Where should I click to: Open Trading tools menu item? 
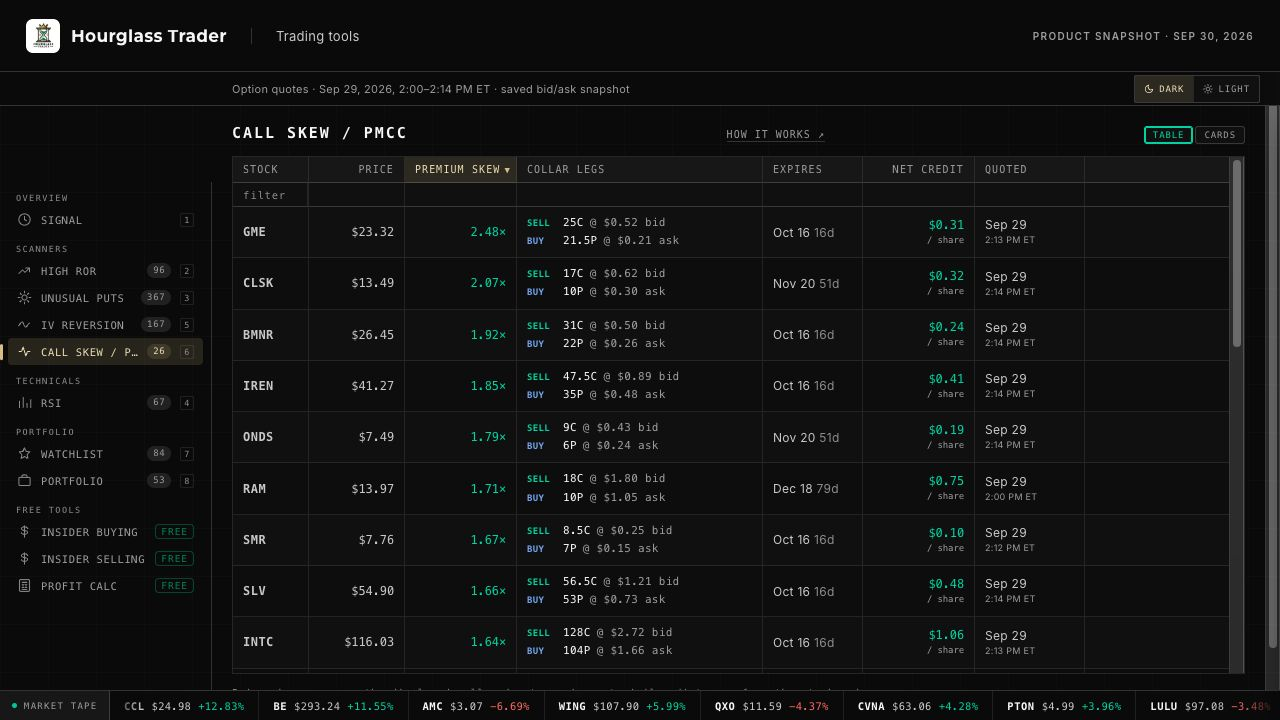coord(318,36)
